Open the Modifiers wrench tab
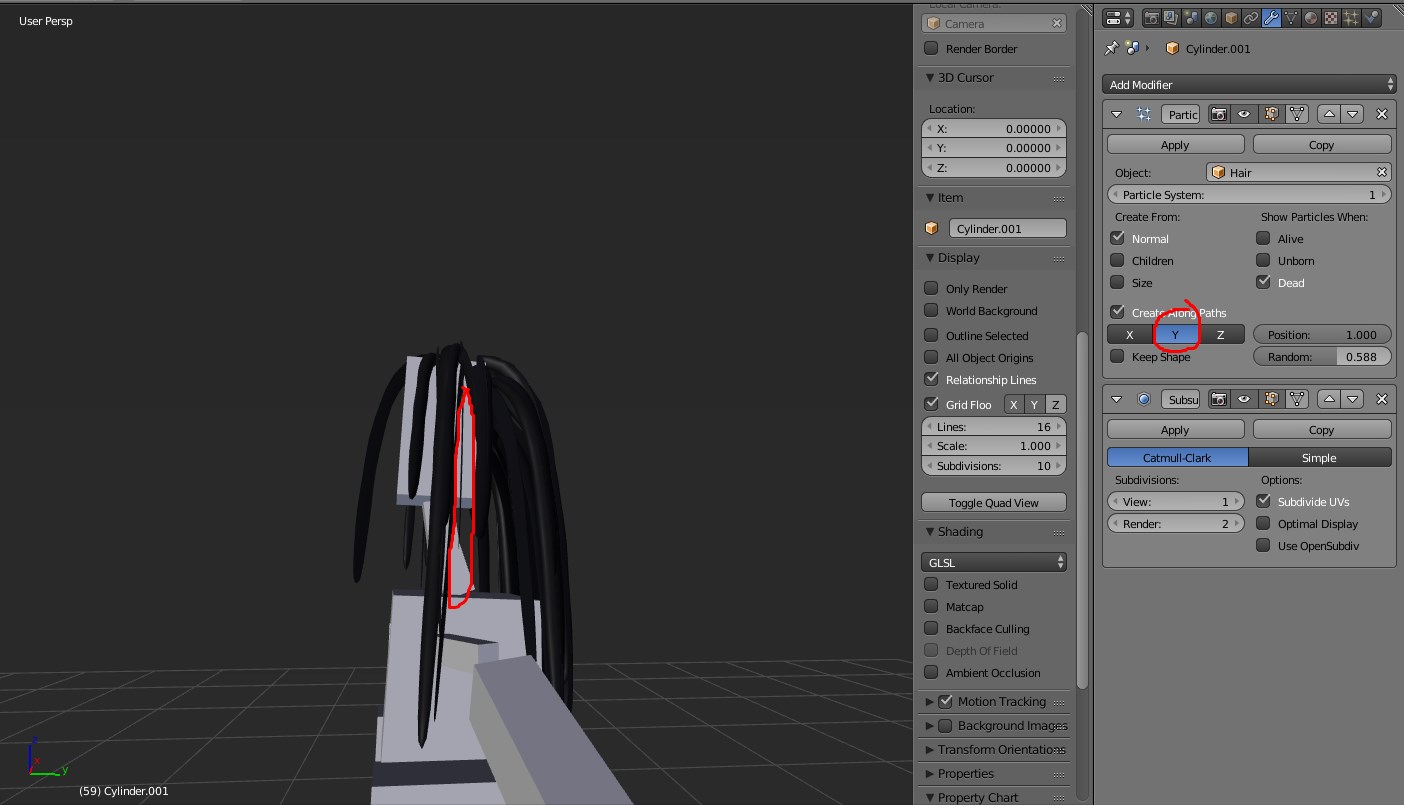 pos(1272,18)
